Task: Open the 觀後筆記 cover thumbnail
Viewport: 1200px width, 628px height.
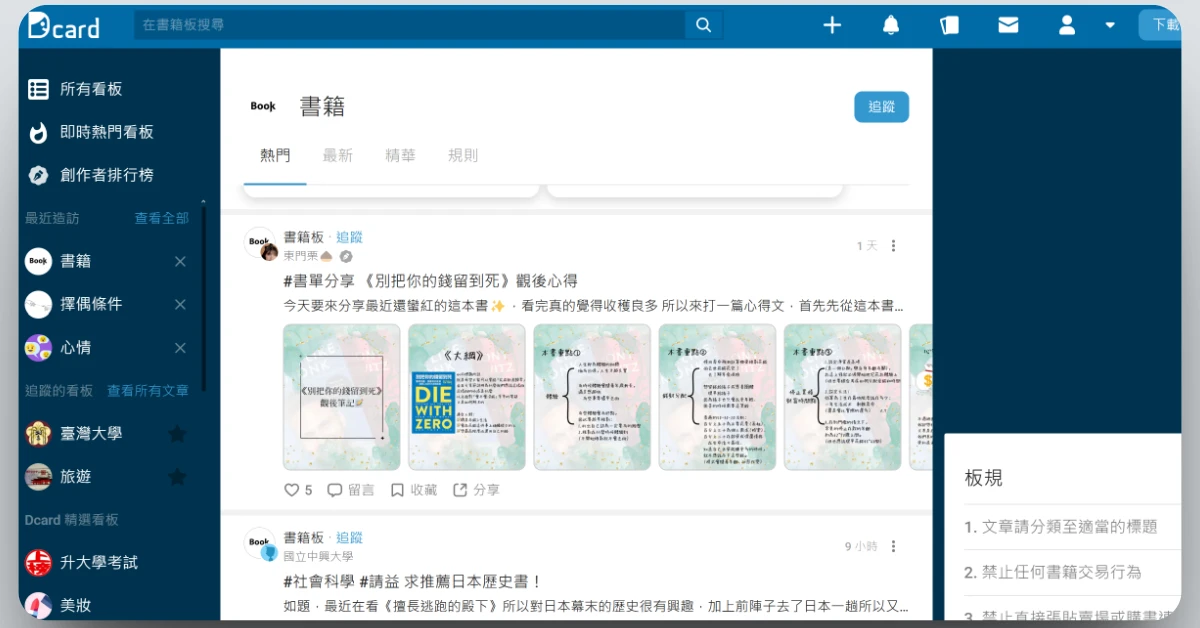Action: coord(342,397)
